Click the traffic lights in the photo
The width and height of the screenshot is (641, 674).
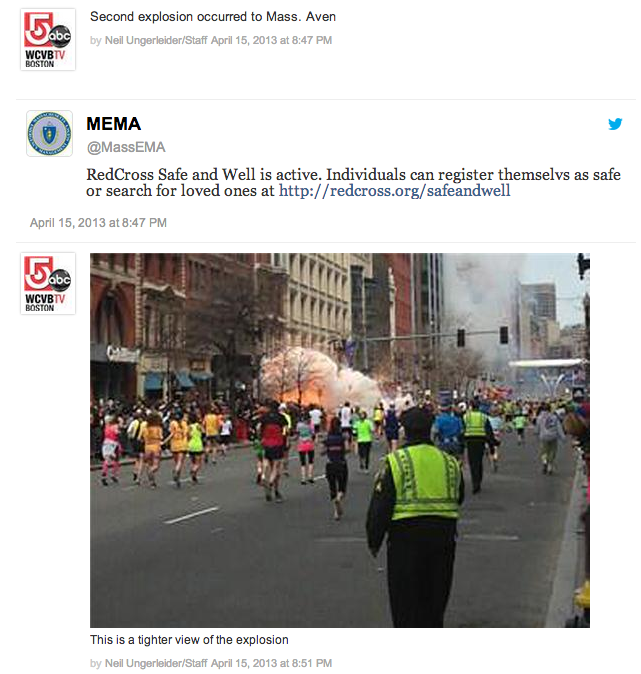click(482, 336)
